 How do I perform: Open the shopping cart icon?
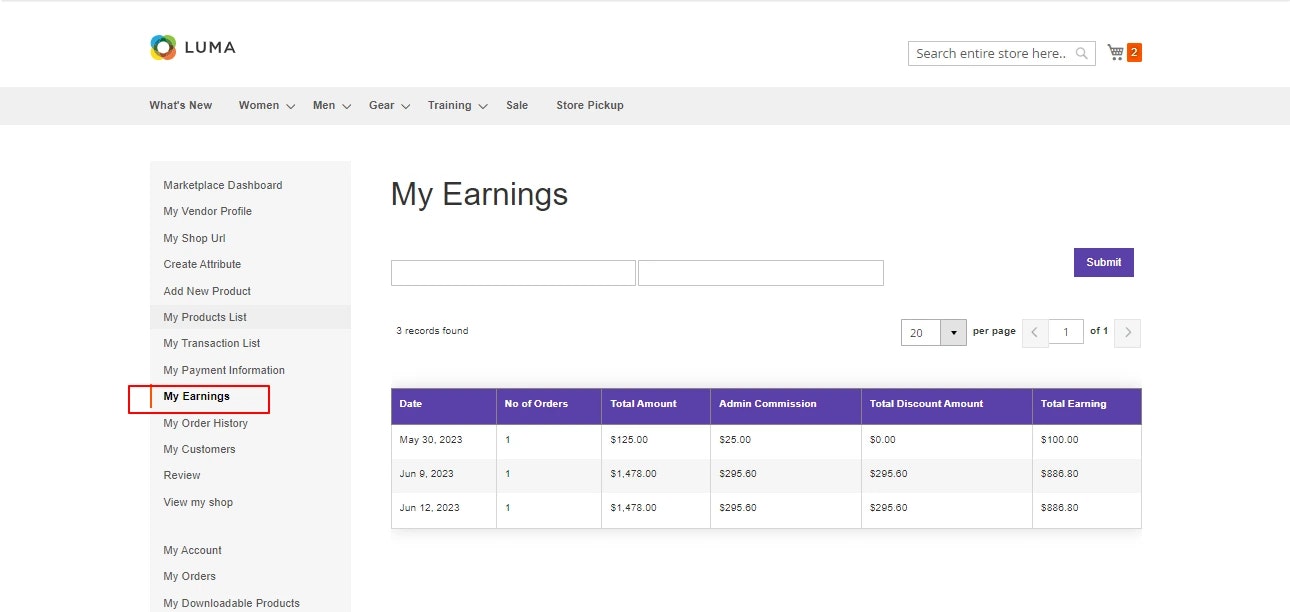[x=1116, y=52]
